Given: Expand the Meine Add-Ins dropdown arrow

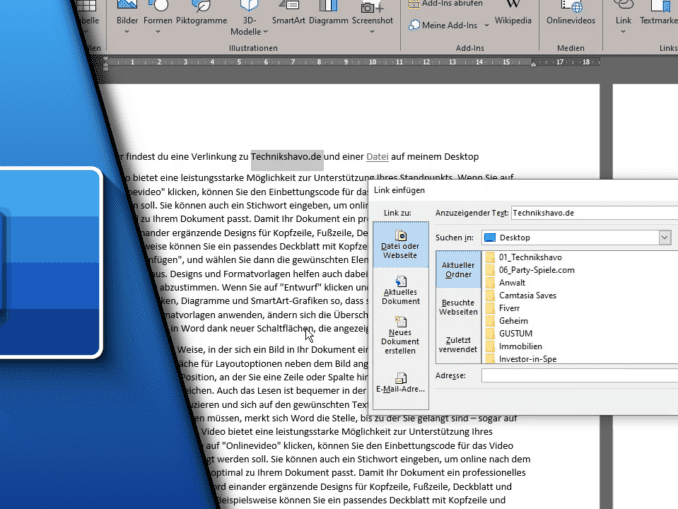Looking at the screenshot, I should [x=486, y=25].
